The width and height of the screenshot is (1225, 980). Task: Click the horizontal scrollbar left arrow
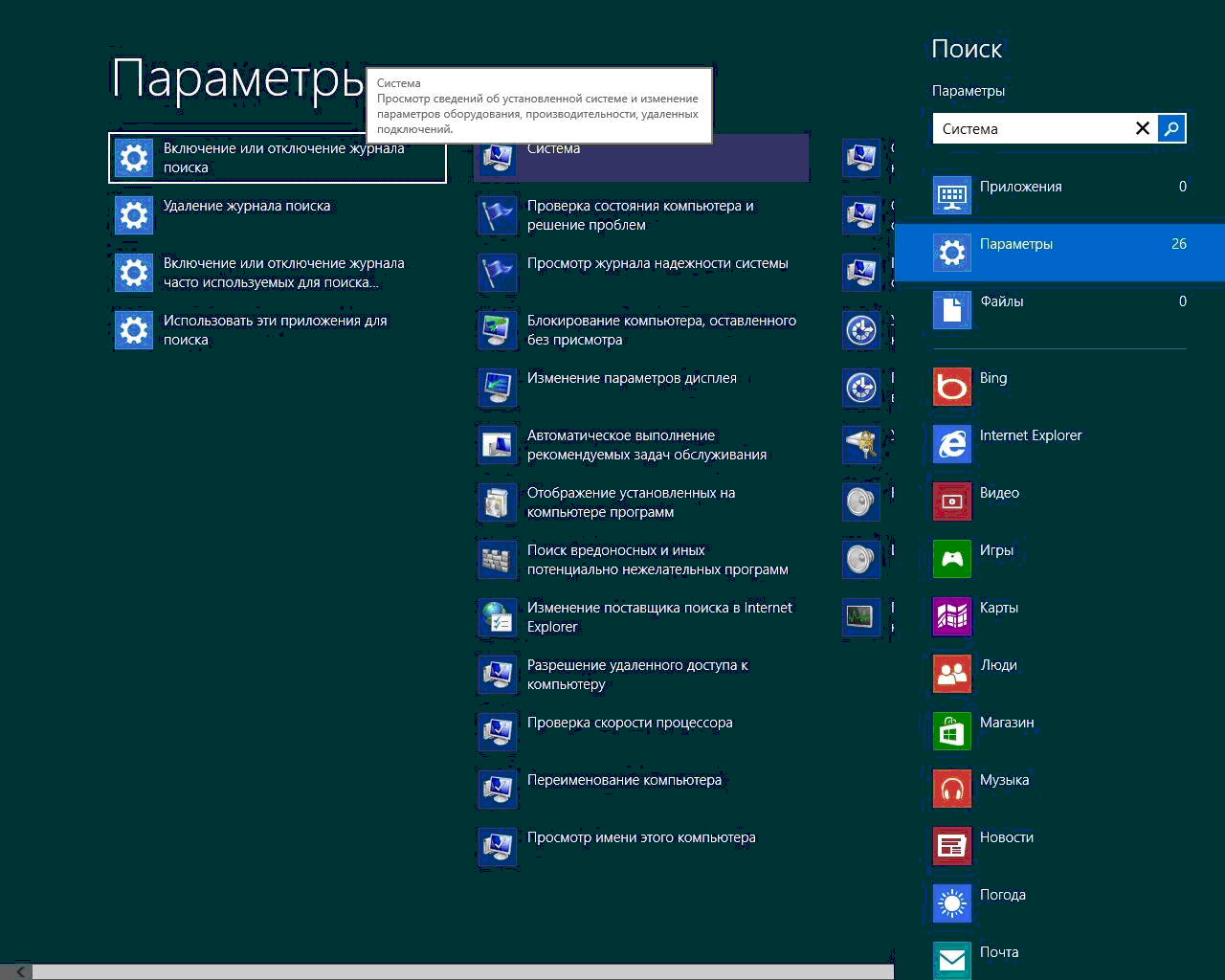click(19, 971)
